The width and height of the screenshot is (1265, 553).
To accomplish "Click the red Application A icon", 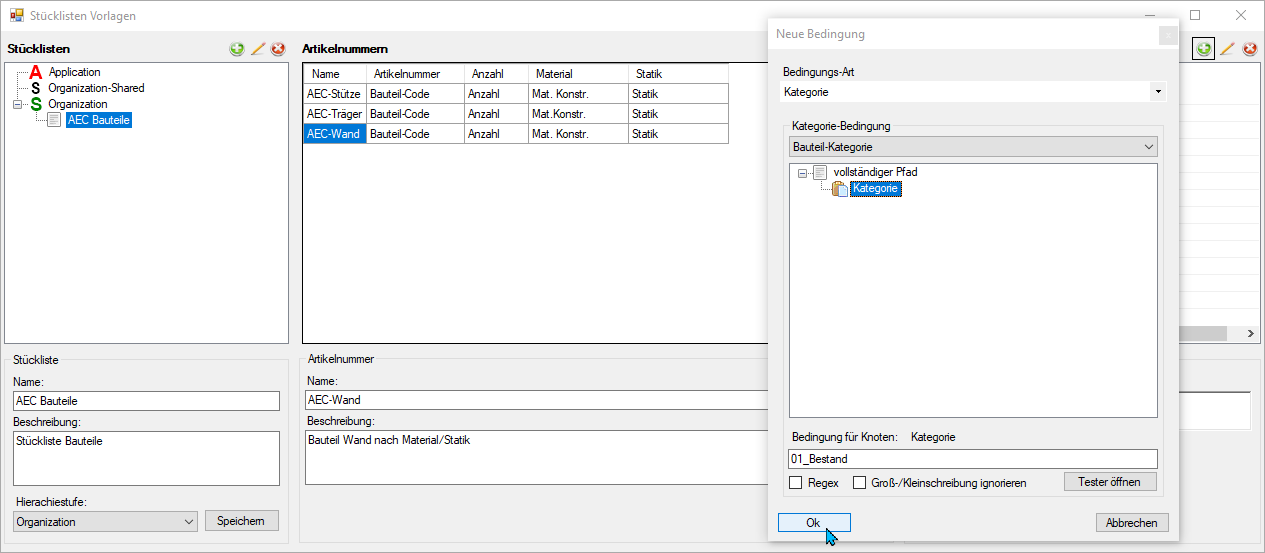I will (x=36, y=72).
